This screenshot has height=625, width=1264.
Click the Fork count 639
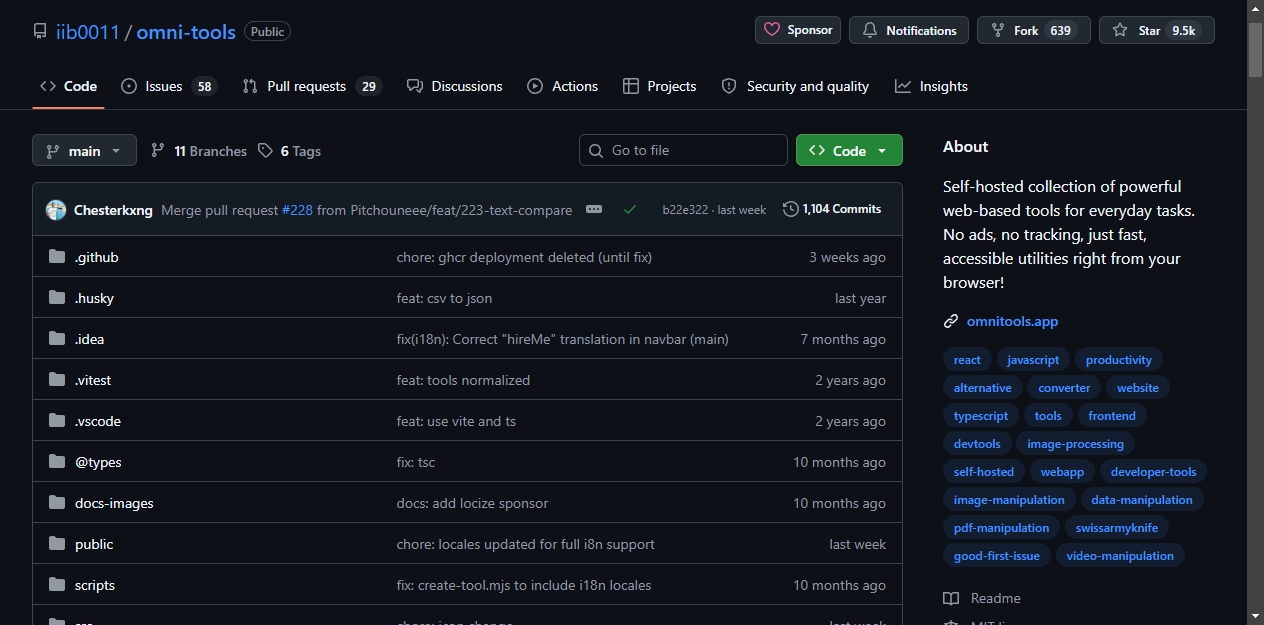click(x=1061, y=31)
